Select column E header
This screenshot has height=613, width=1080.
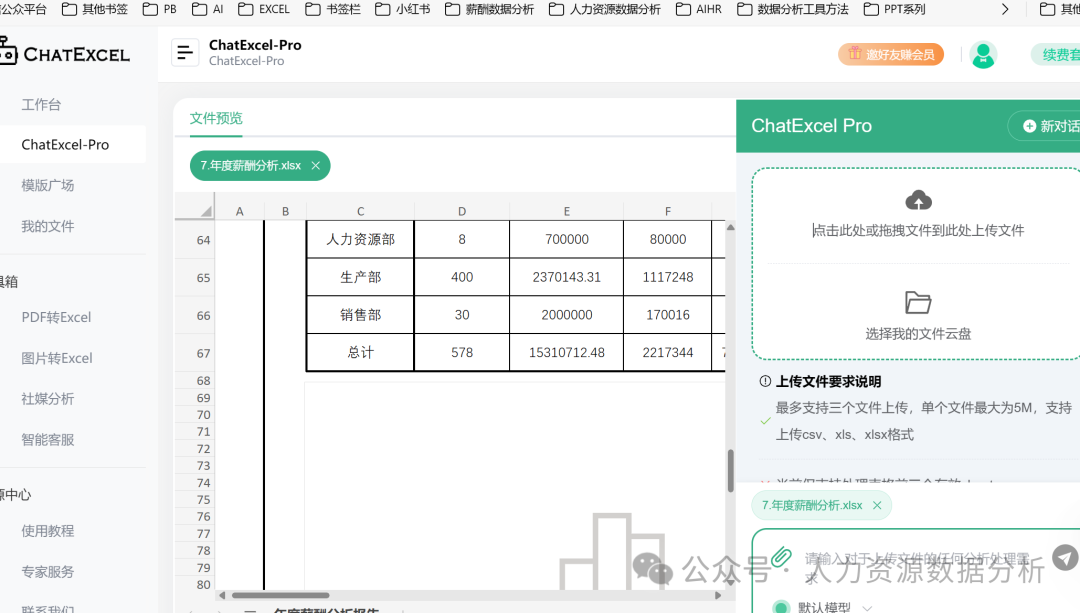(567, 211)
